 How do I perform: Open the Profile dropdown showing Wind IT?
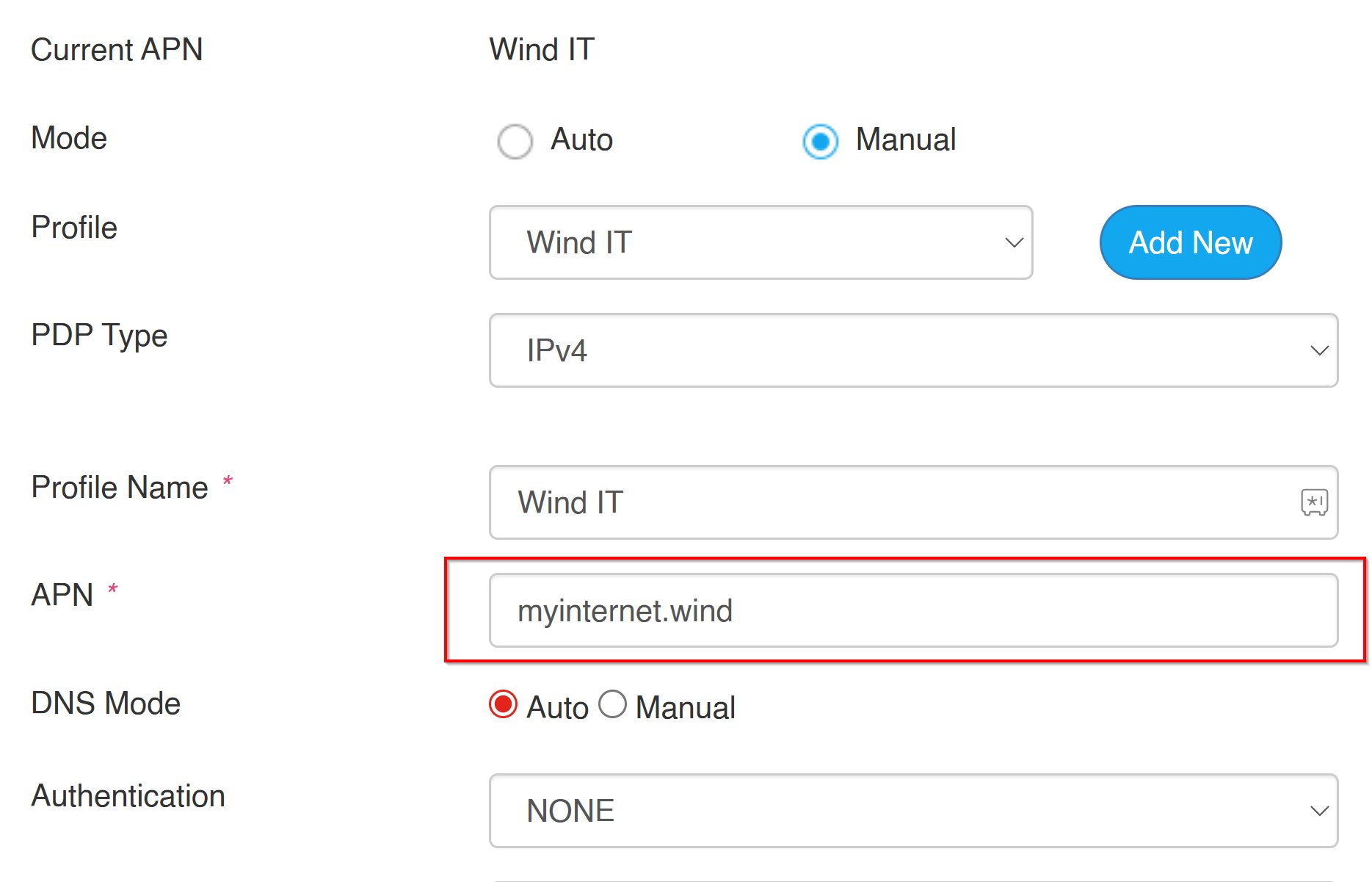tap(761, 242)
